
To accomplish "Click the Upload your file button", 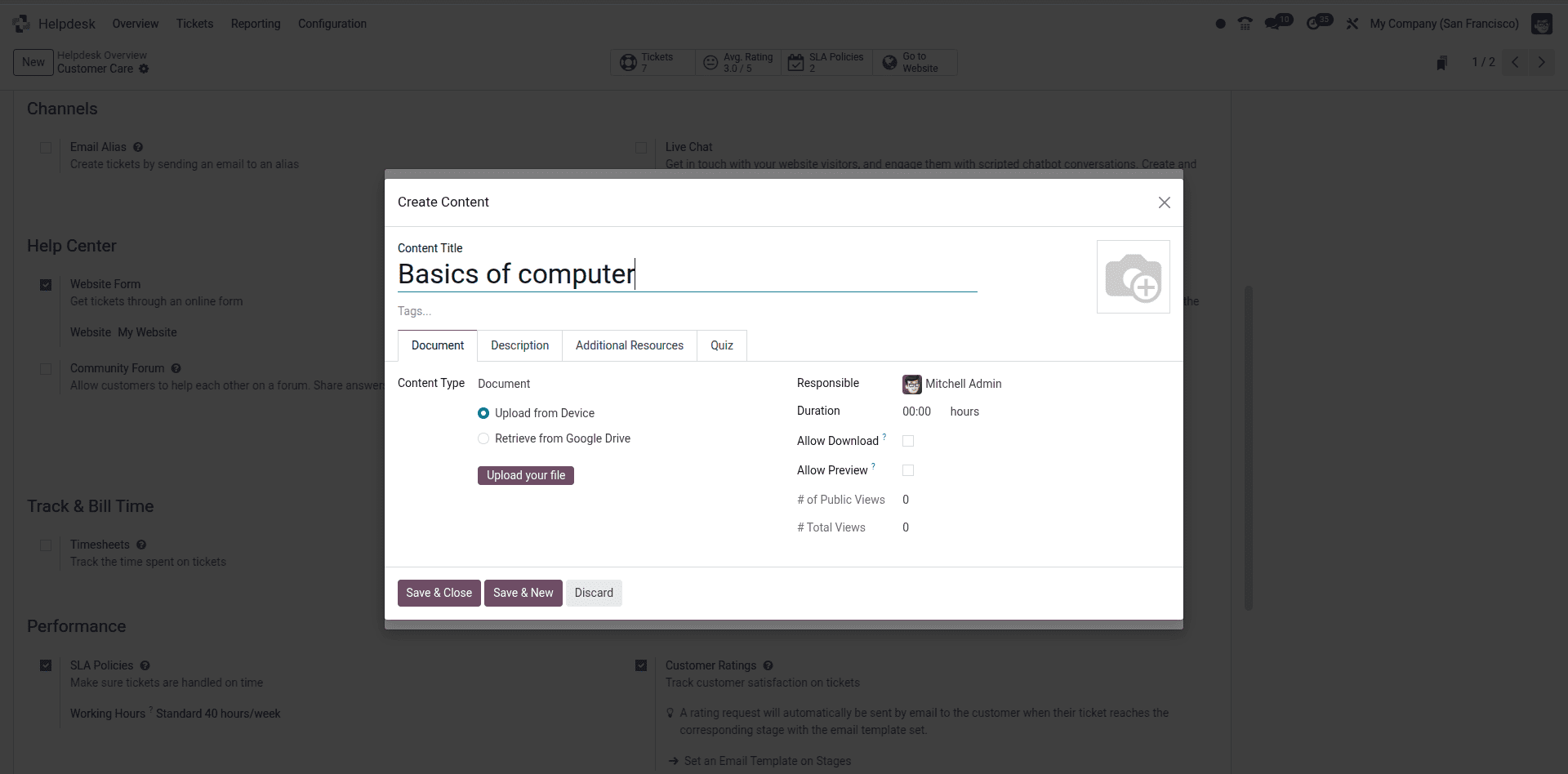I will click(x=525, y=475).
